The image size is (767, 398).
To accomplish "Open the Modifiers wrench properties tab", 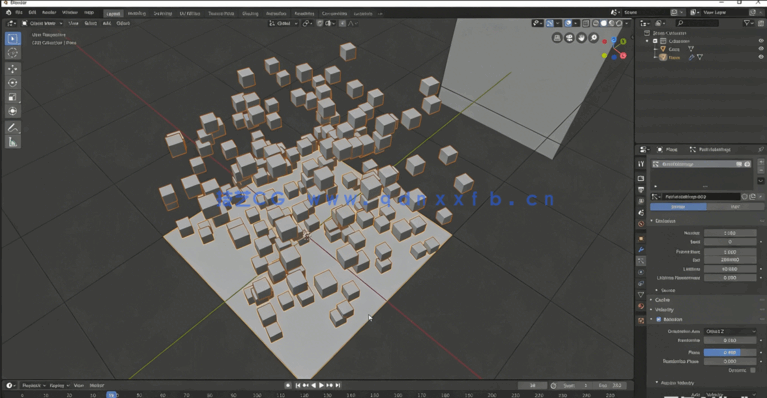I will [x=641, y=250].
